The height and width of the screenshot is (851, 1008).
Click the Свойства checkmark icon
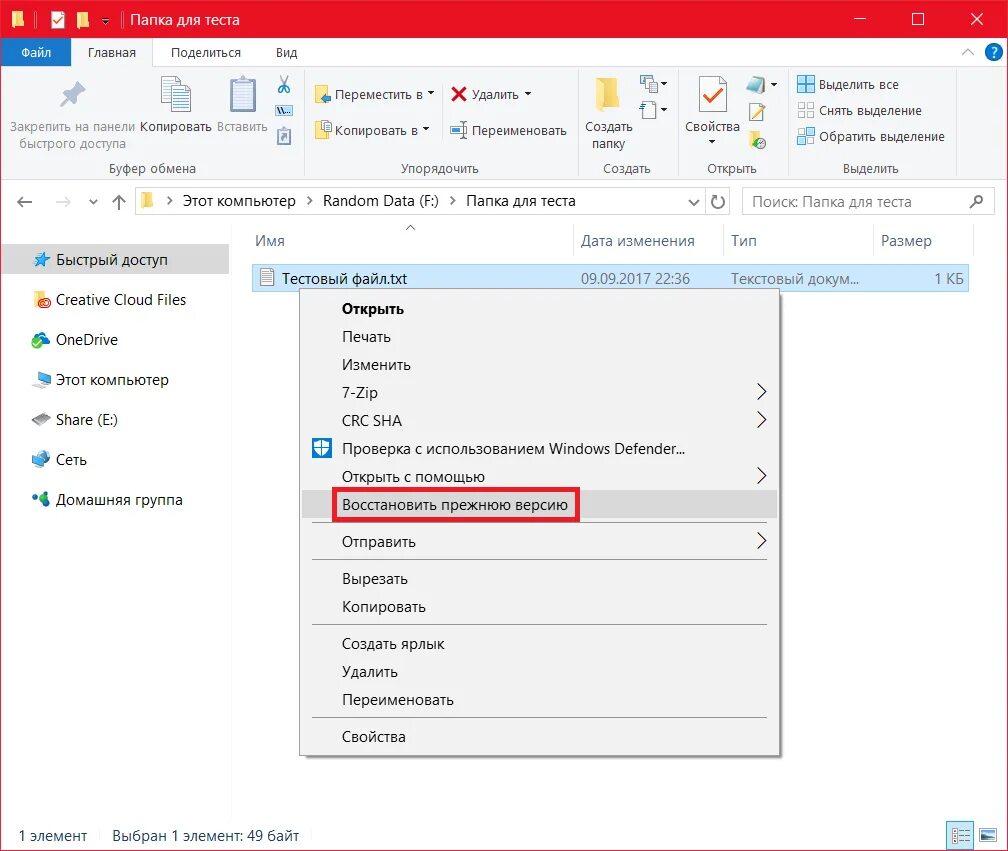[712, 94]
